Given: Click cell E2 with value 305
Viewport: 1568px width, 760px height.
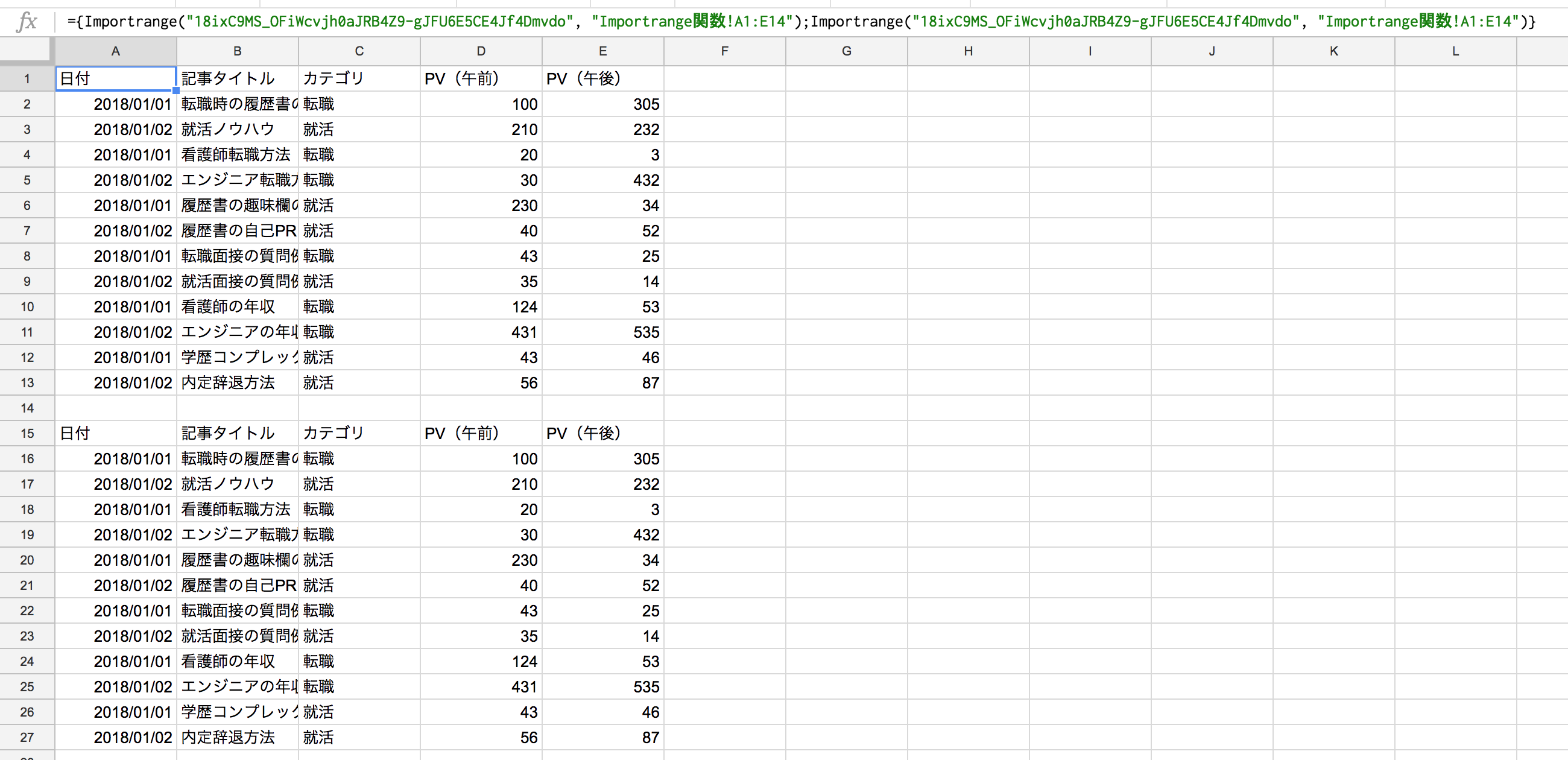Looking at the screenshot, I should click(x=602, y=104).
